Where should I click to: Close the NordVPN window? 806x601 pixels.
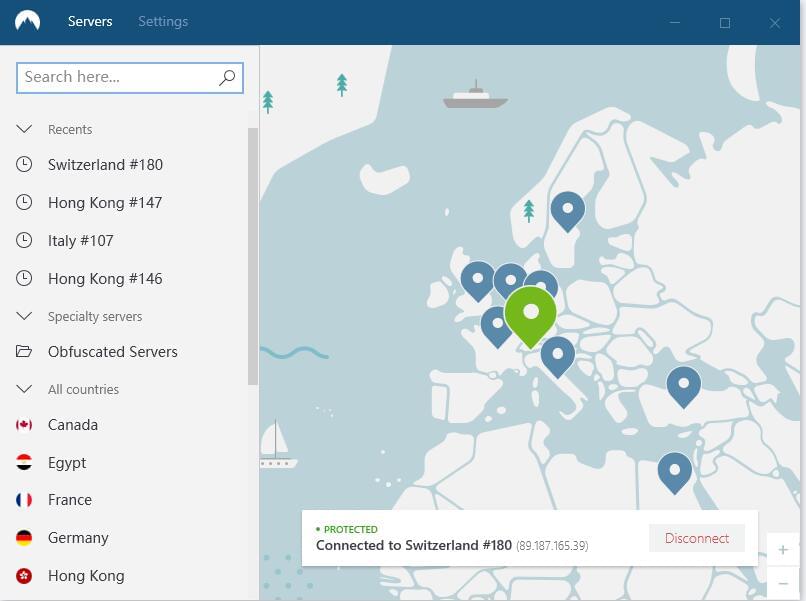775,23
